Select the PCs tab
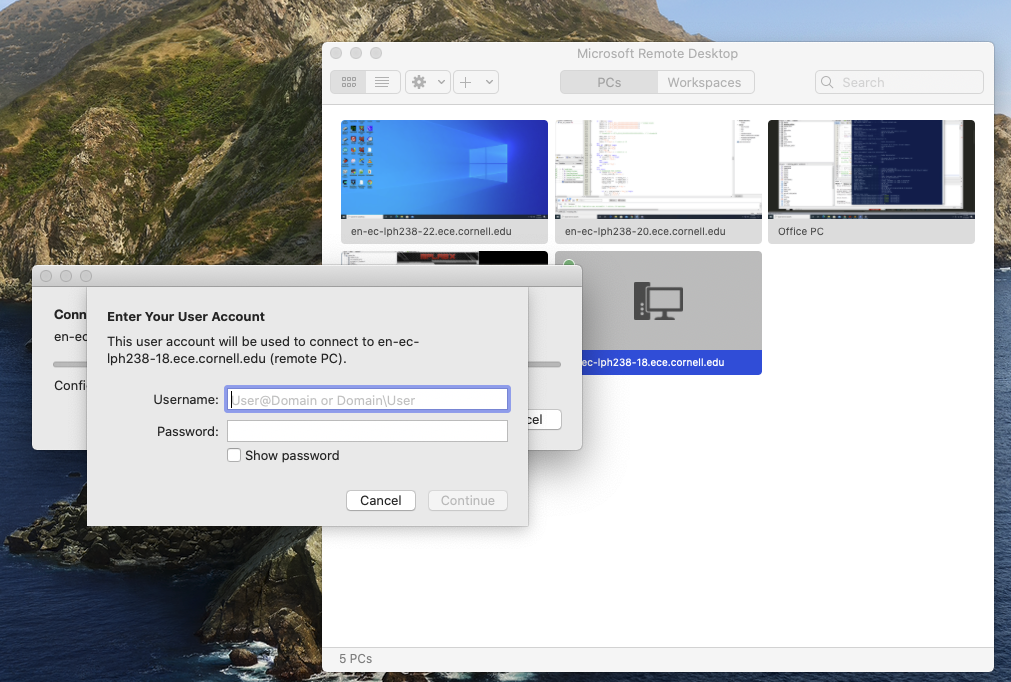This screenshot has width=1011, height=682. (x=609, y=82)
